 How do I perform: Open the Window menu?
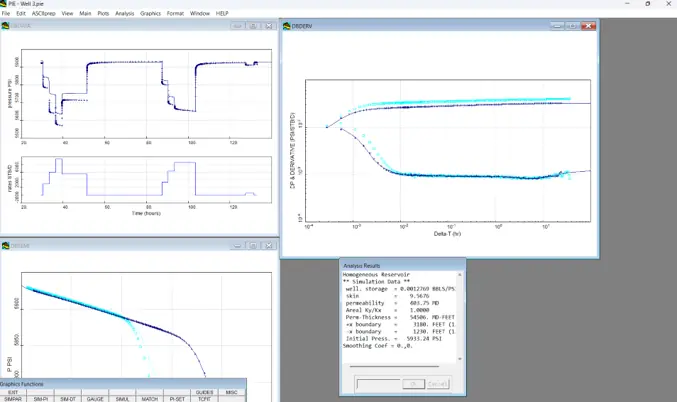click(200, 13)
